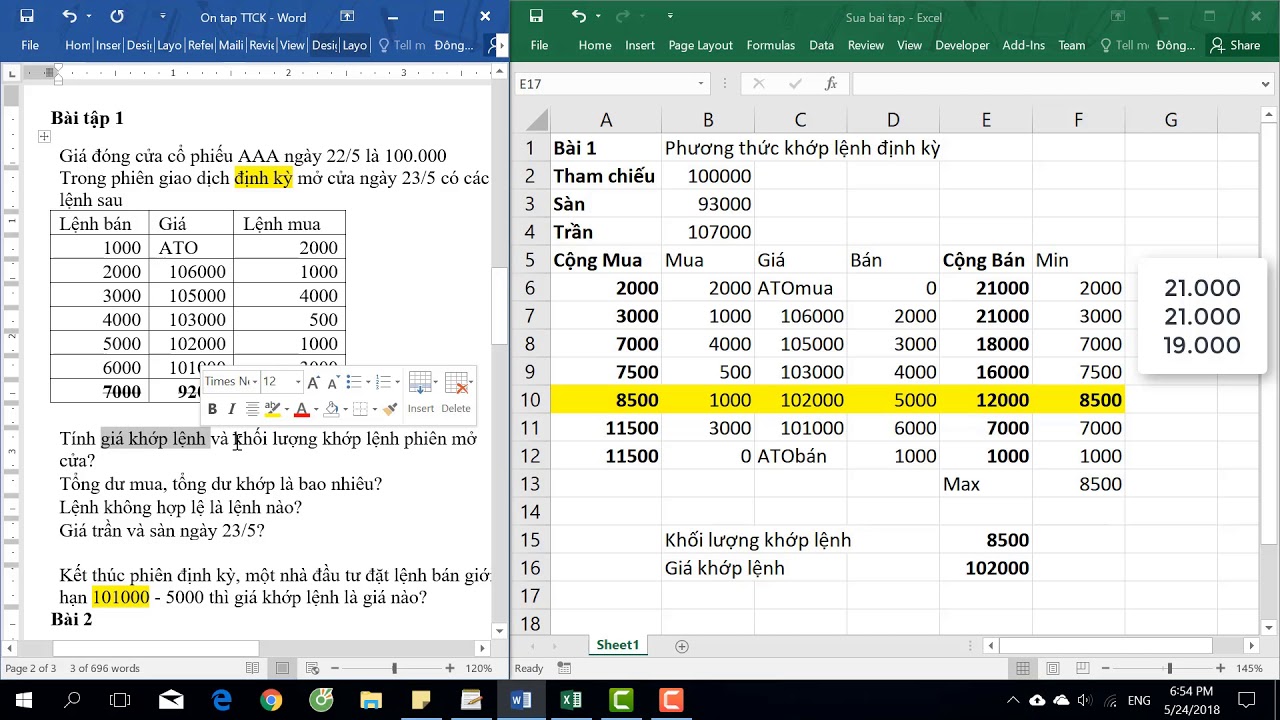
Task: Undo last action in Word
Action: (69, 16)
